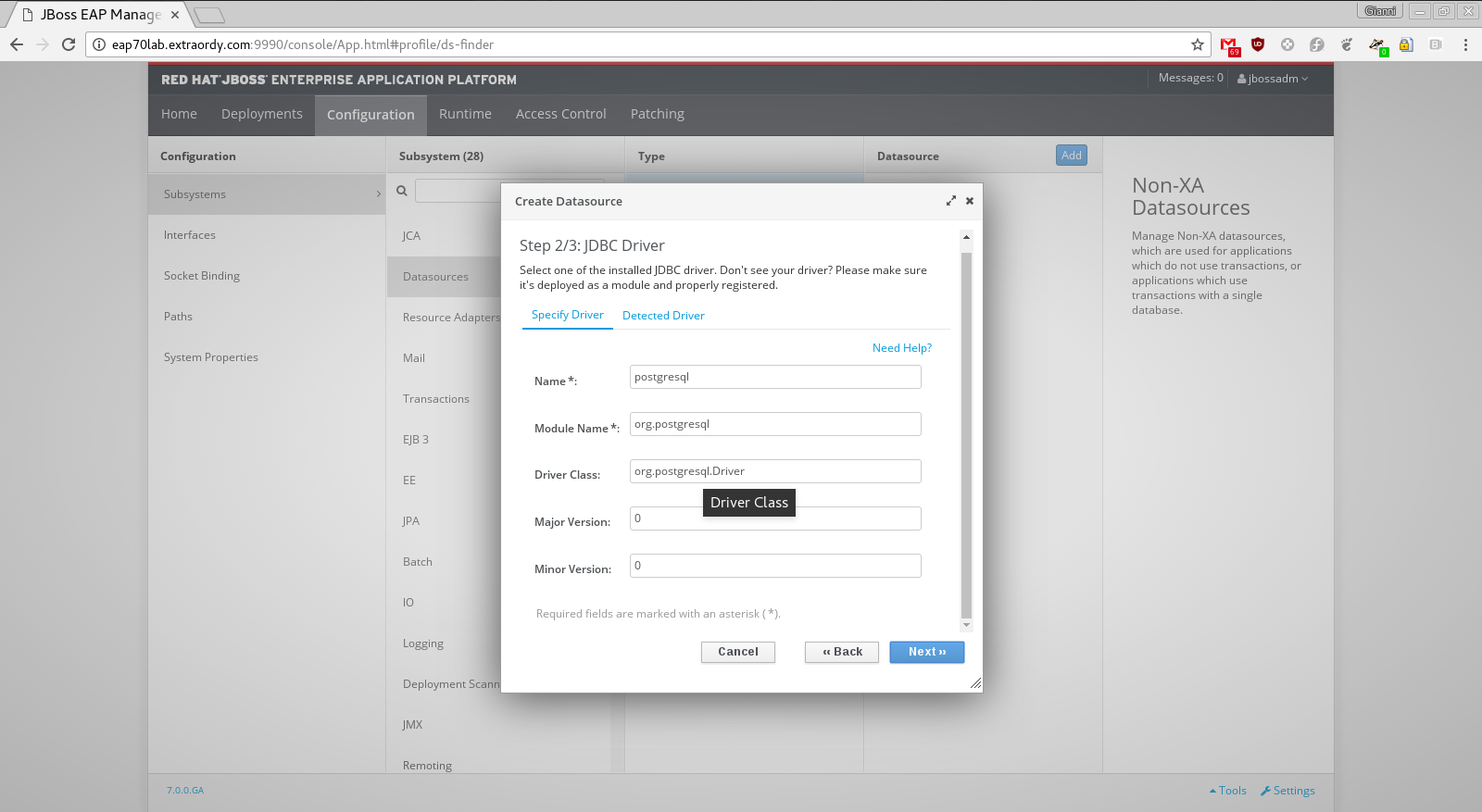The image size is (1482, 812).
Task: Click the dialog scrollbar up arrow
Action: [966, 237]
